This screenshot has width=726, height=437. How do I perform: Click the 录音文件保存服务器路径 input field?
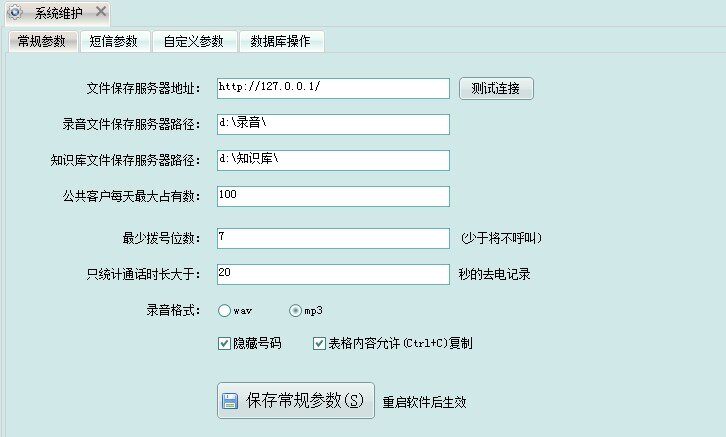point(332,124)
